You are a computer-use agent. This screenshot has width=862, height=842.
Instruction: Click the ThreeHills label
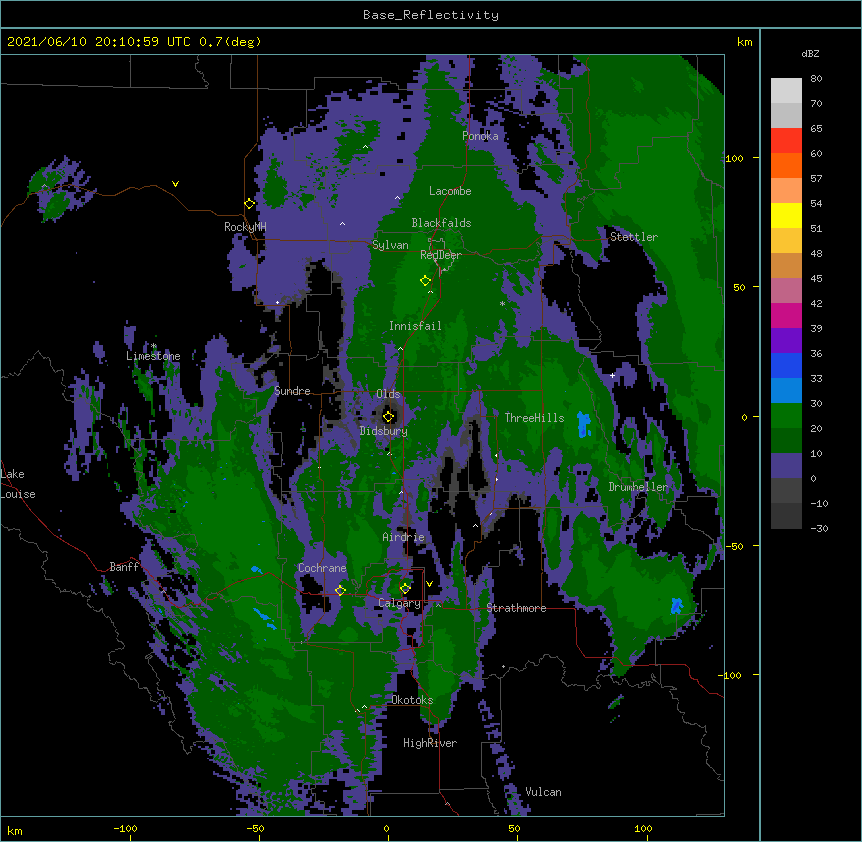(534, 418)
